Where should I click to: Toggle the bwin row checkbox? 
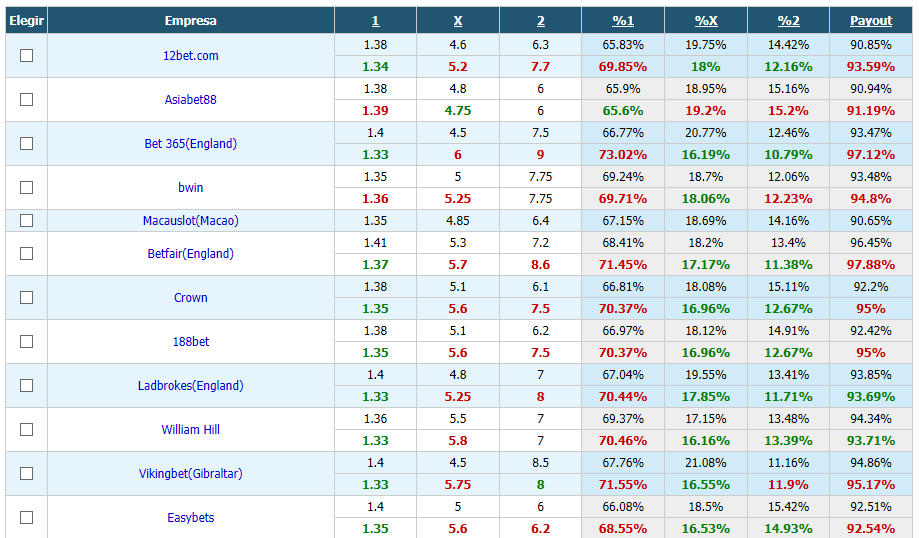[26, 188]
